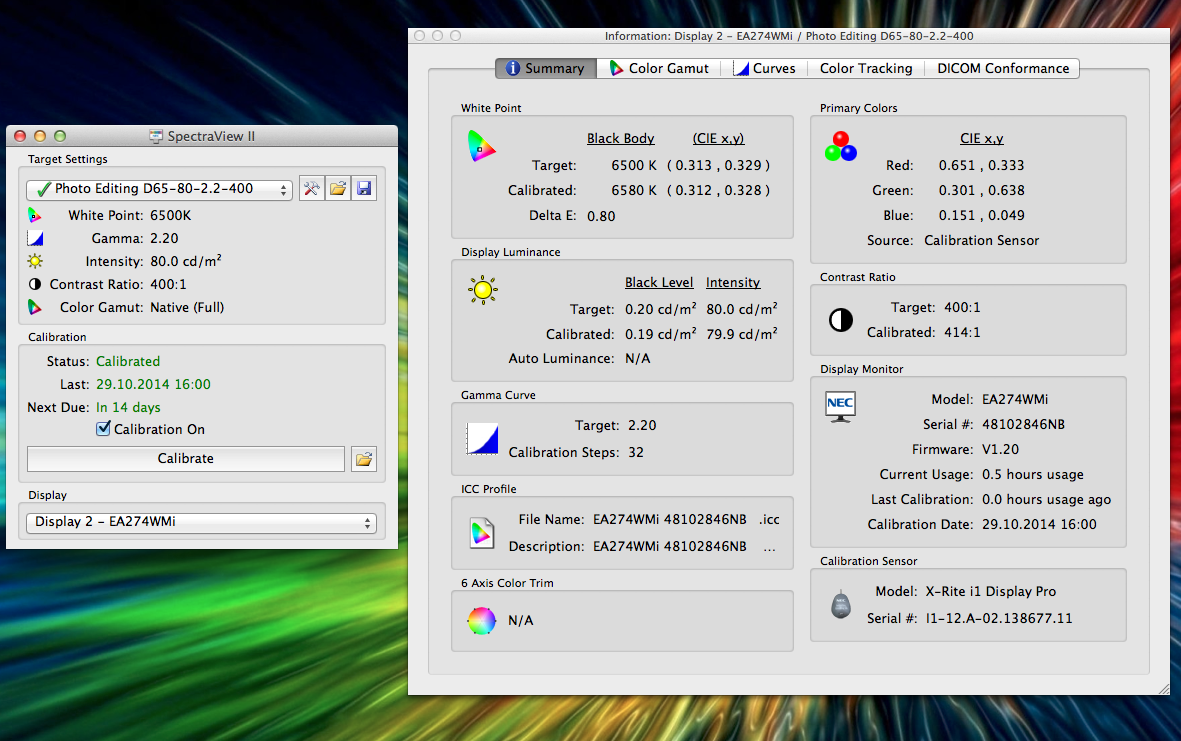Click the Contrast Ratio icon in Information window
The image size is (1181, 741).
841,320
